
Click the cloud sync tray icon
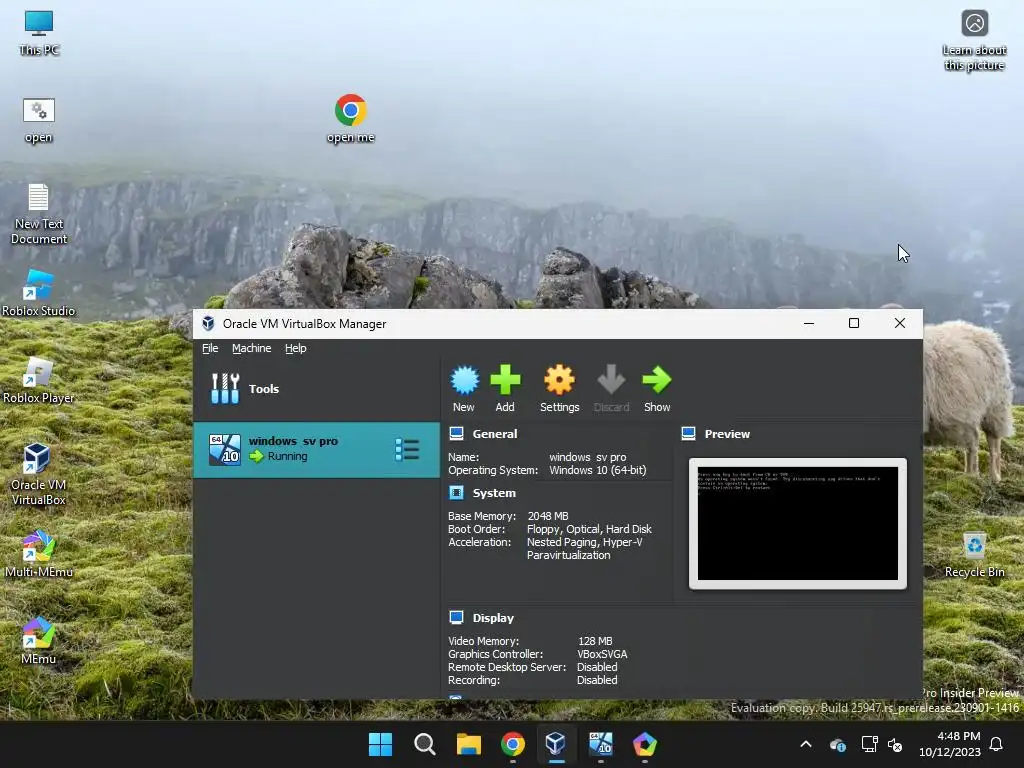[838, 744]
